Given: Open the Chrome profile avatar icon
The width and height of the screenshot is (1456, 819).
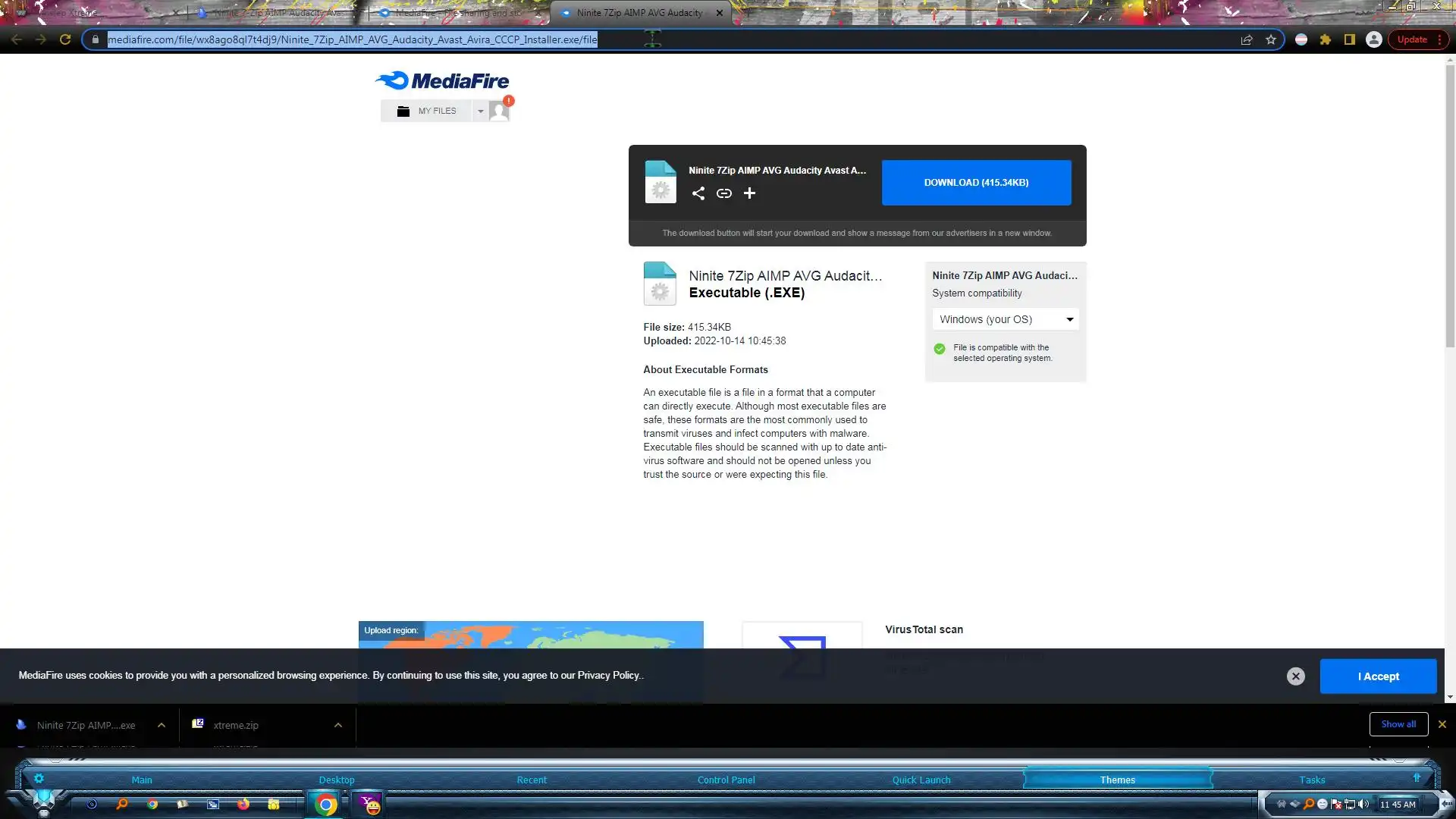Looking at the screenshot, I should [x=1373, y=39].
